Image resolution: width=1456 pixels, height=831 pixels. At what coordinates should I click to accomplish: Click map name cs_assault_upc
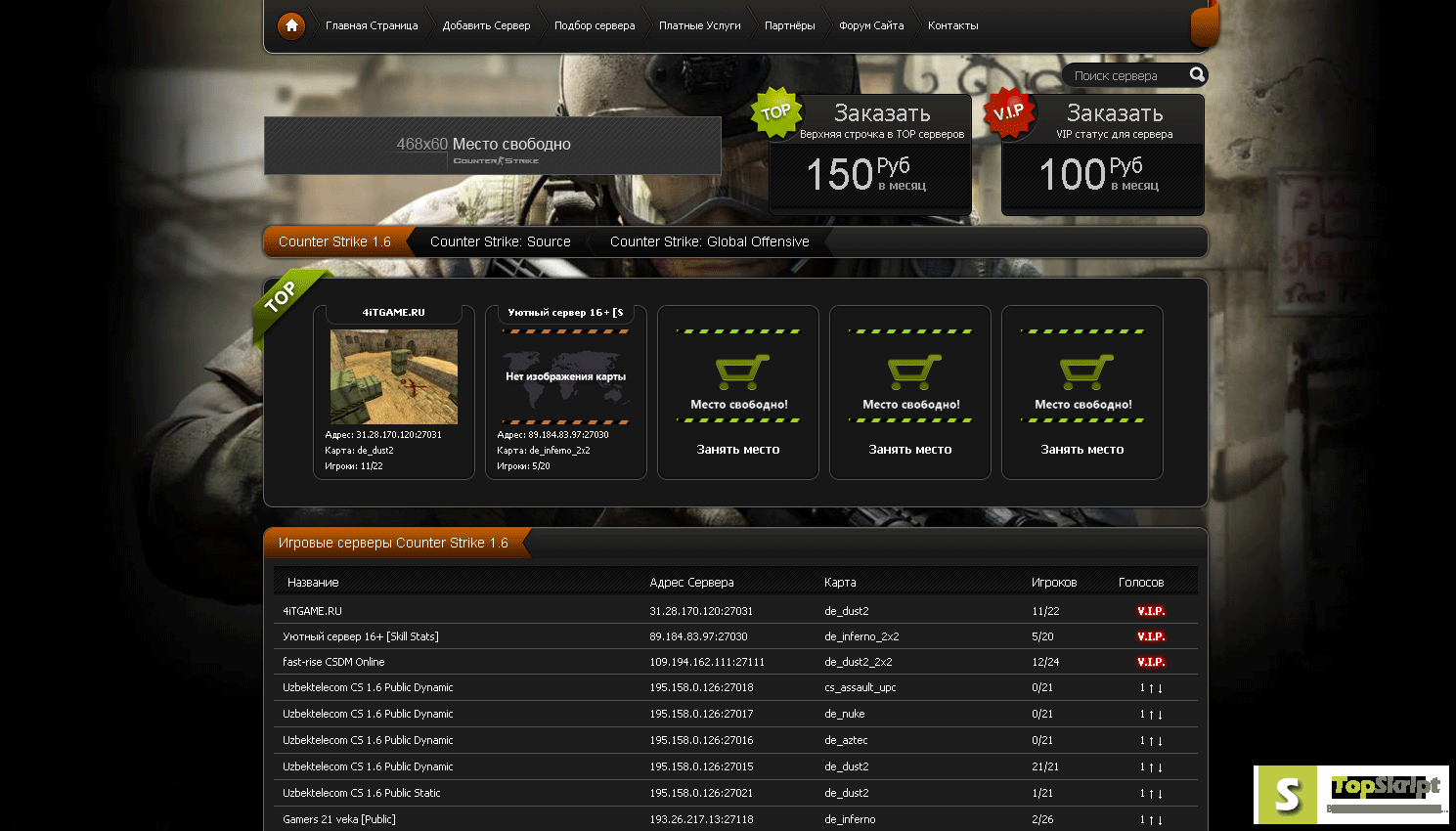(x=860, y=687)
